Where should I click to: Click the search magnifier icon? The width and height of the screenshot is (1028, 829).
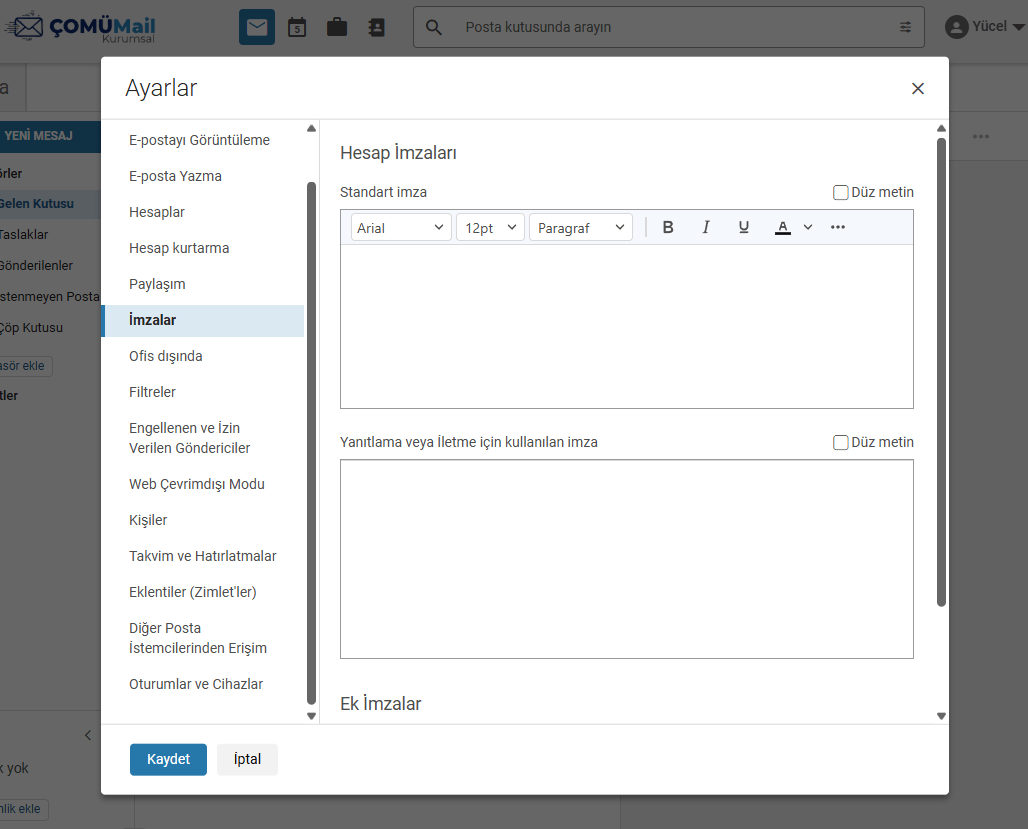[433, 27]
